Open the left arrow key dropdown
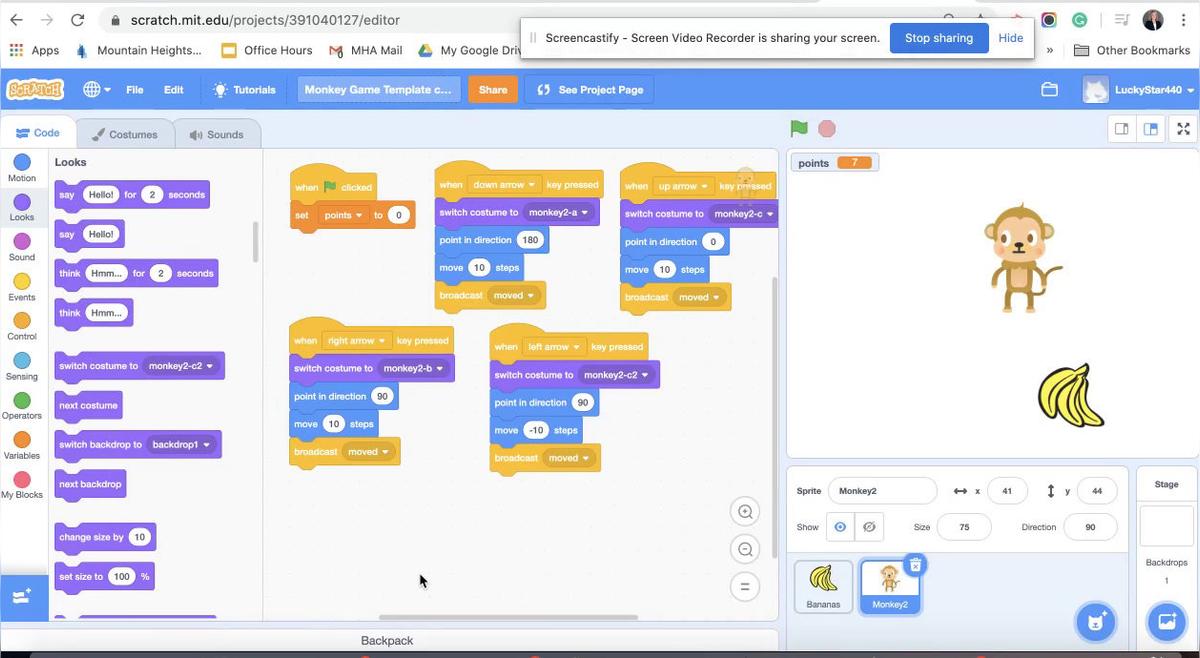The image size is (1200, 658). tap(553, 347)
